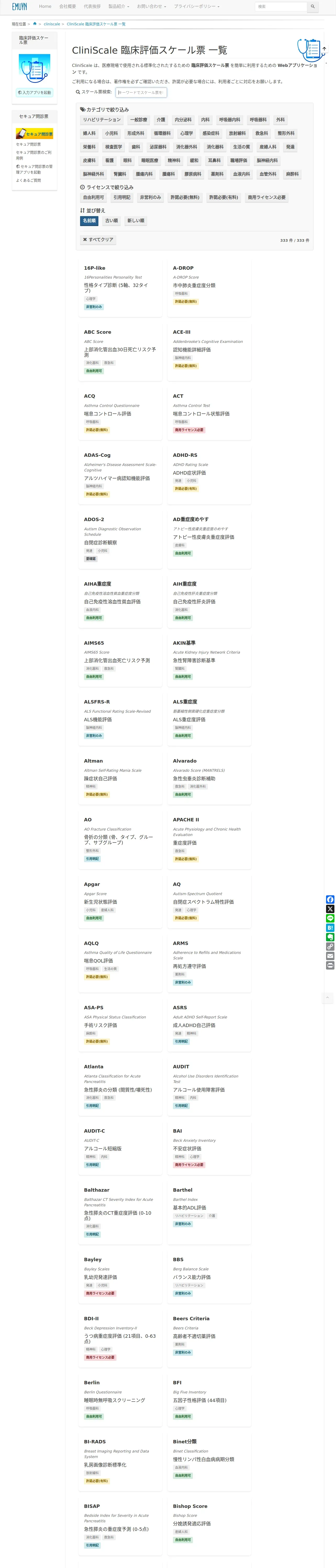Open the 代表挨拶 menu item
336x1568 pixels.
click(92, 7)
